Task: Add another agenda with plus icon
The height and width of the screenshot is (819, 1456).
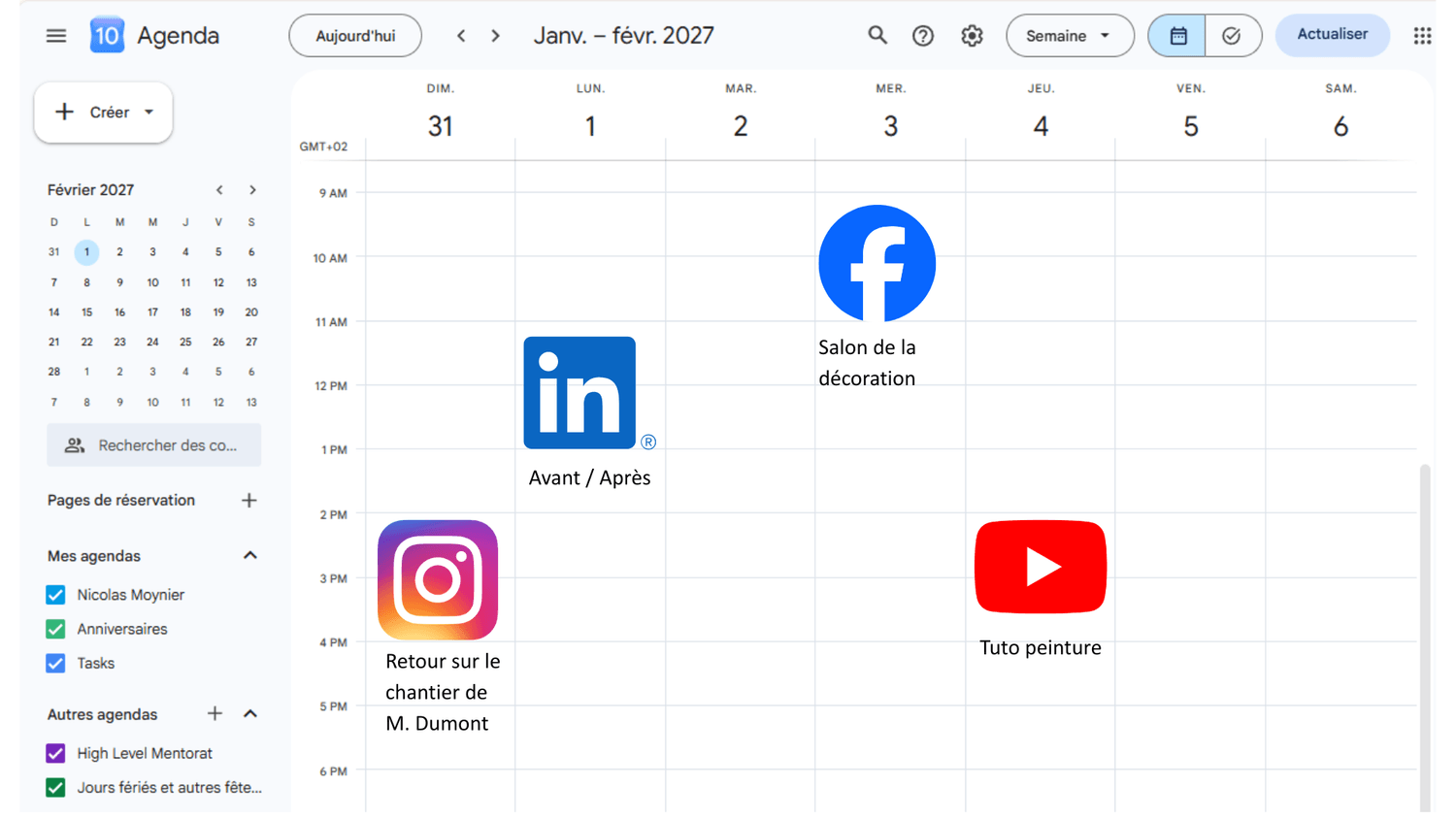Action: [x=215, y=714]
